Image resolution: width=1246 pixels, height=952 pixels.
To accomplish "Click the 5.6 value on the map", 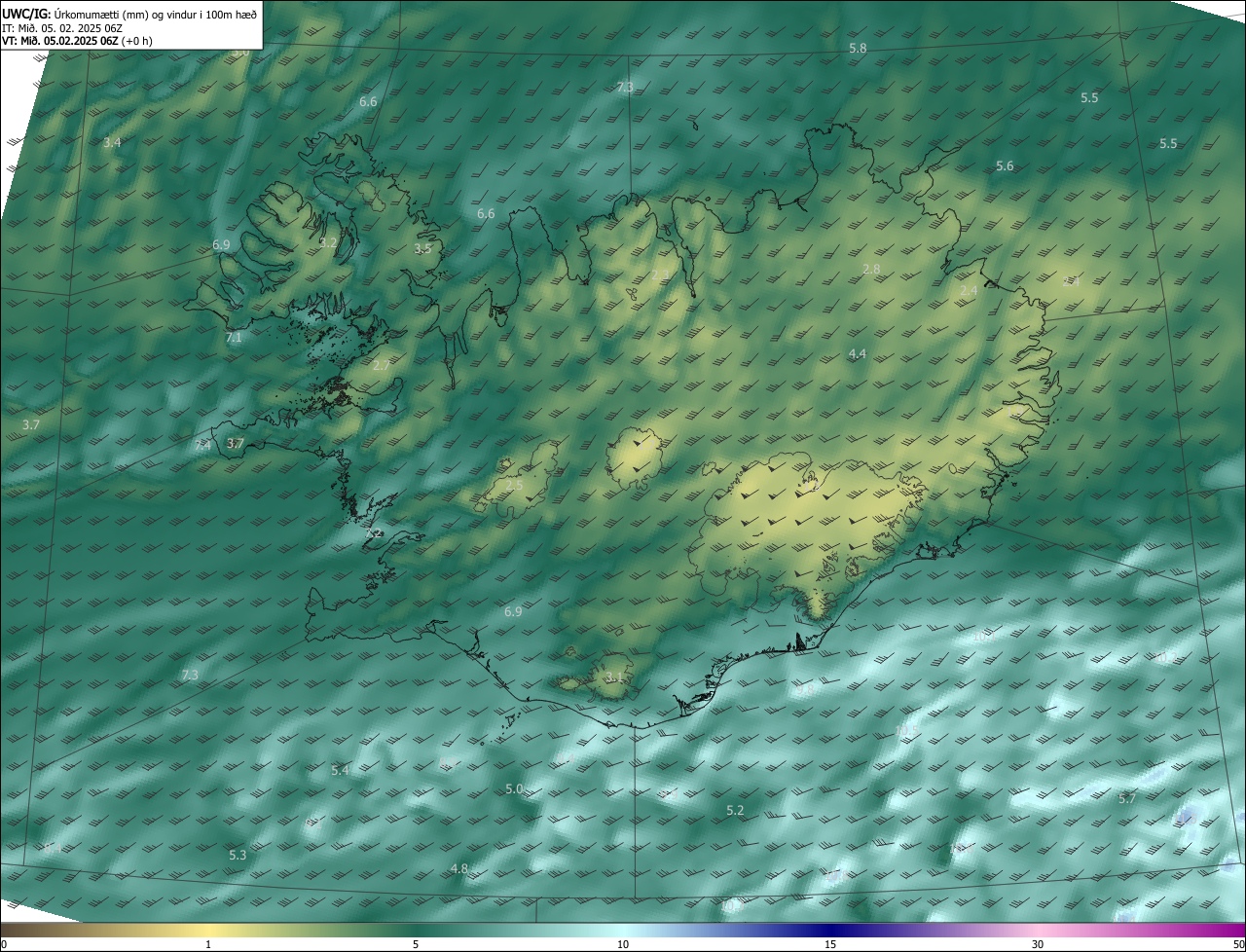I will coord(1005,166).
